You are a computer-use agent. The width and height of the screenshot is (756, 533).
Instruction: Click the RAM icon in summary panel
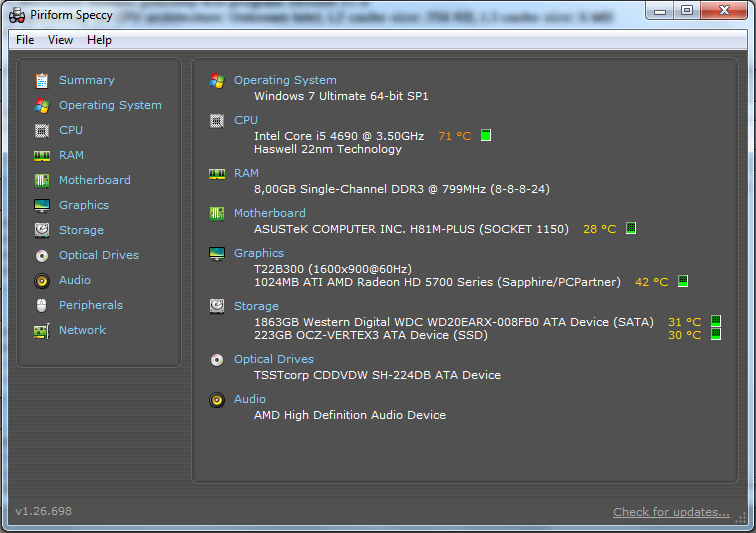coord(217,174)
